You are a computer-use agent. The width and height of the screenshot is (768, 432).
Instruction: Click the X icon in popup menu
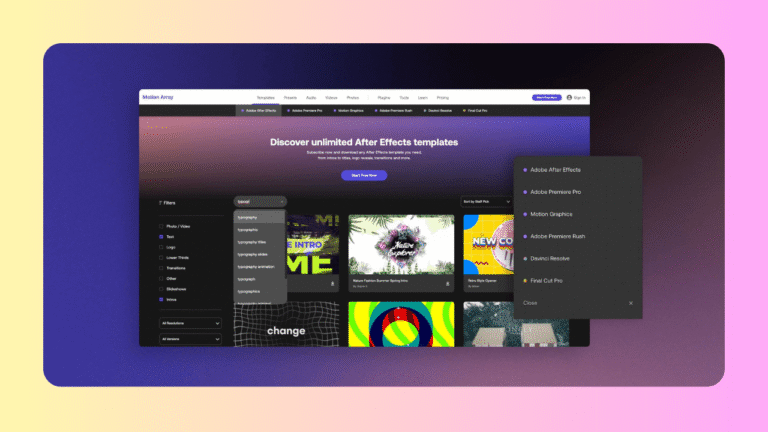(631, 303)
